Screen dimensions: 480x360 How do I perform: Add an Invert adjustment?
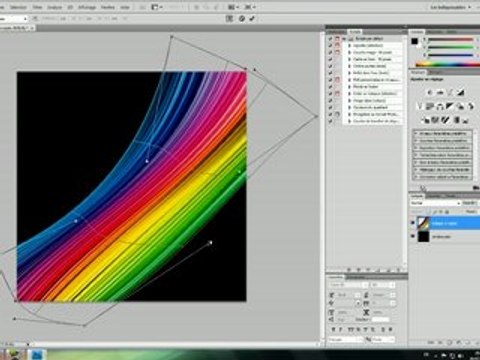(x=425, y=120)
